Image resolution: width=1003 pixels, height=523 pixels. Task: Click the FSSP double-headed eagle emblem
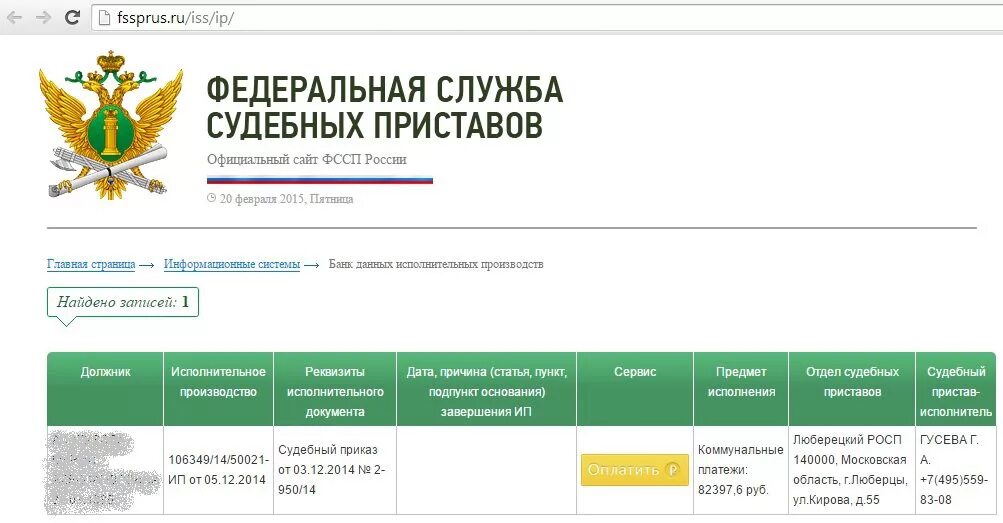(x=110, y=125)
